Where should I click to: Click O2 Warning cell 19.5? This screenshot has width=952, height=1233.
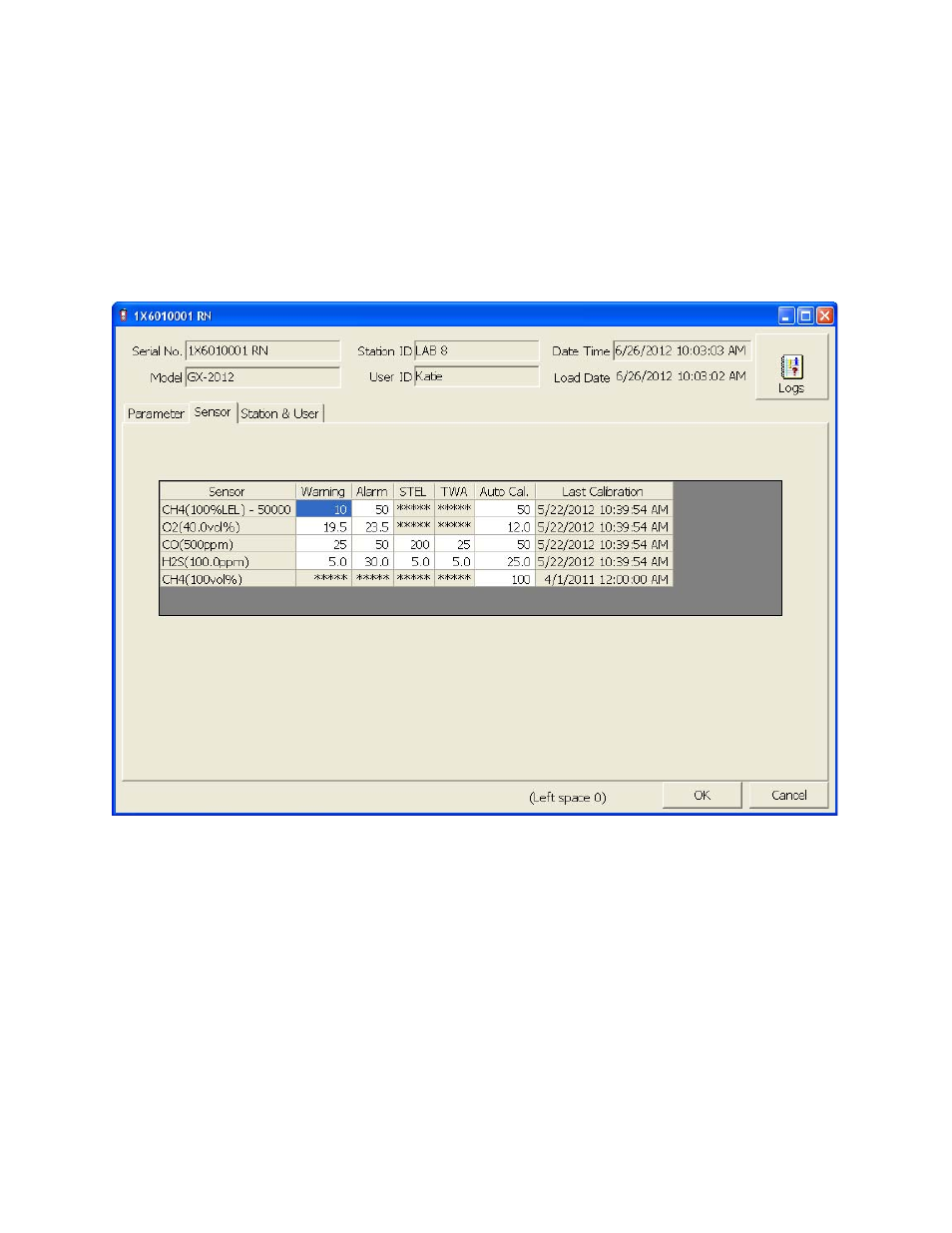tap(323, 527)
